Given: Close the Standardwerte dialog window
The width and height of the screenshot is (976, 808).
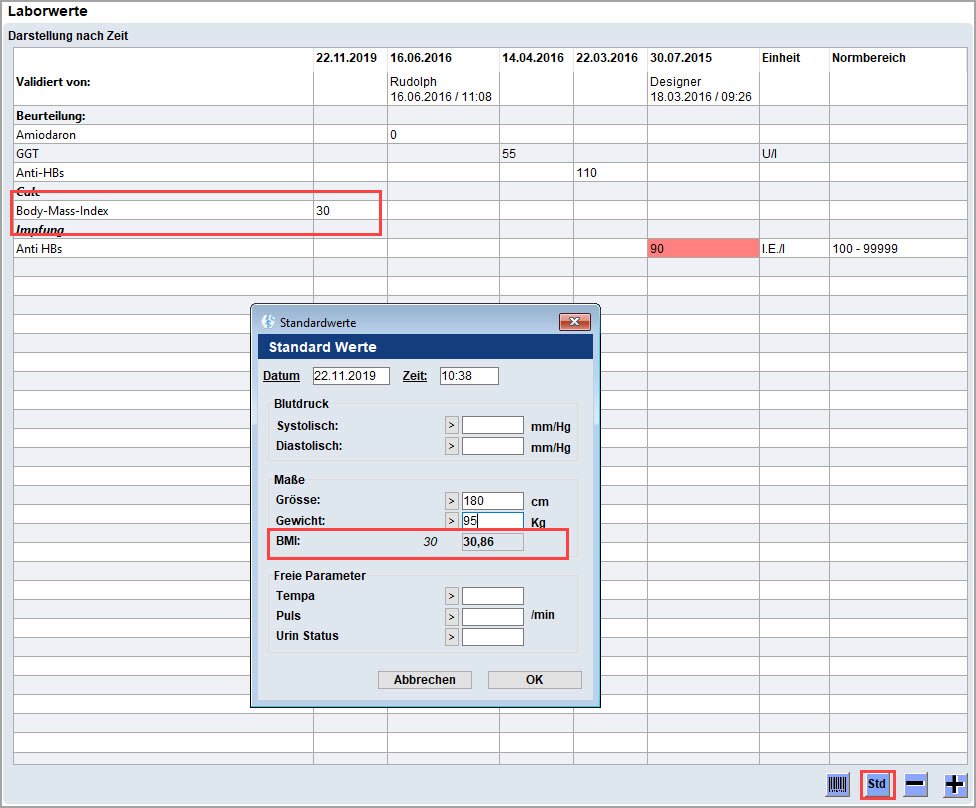Looking at the screenshot, I should point(574,322).
